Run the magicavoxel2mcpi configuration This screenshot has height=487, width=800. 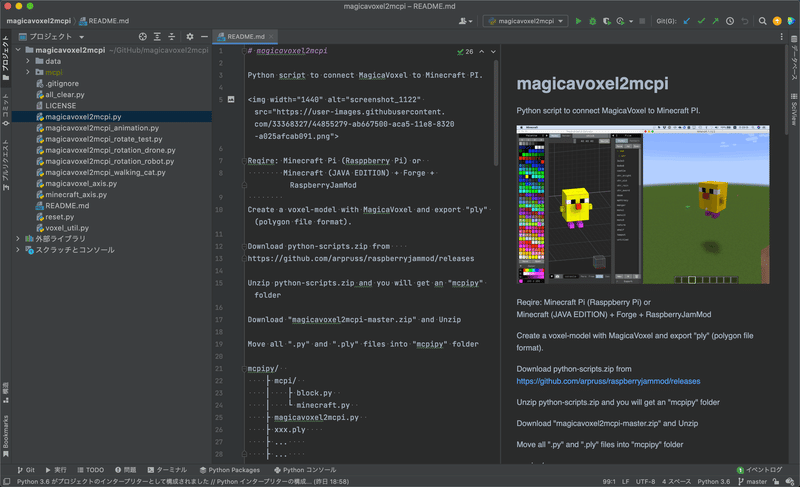[x=578, y=21]
